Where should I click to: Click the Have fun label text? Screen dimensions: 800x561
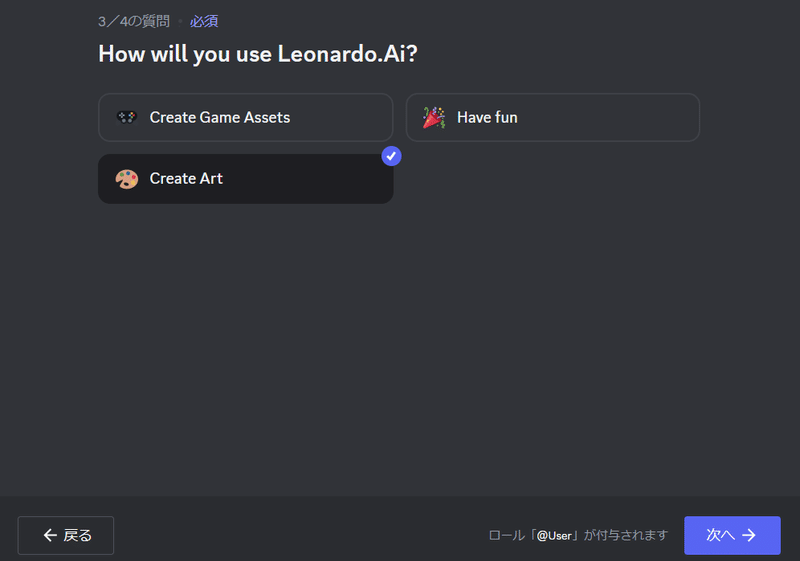point(487,118)
